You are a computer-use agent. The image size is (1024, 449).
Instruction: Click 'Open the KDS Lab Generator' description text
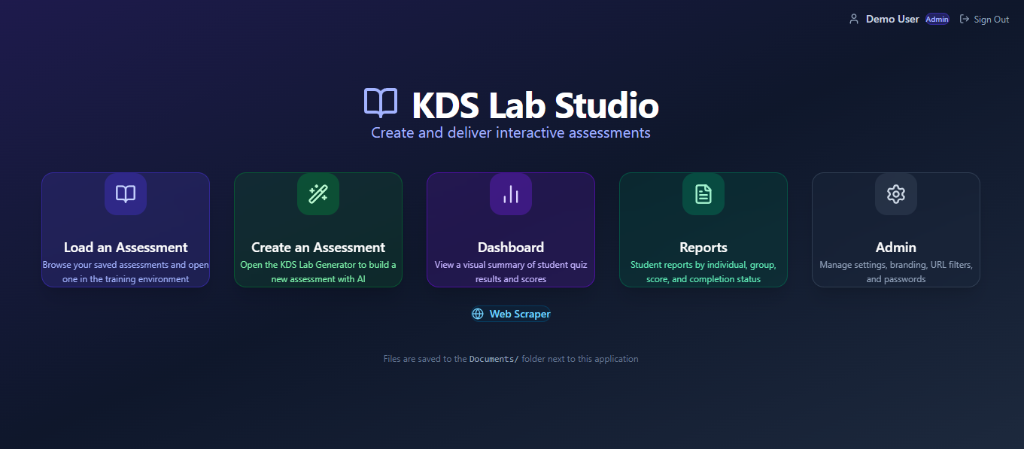click(x=318, y=272)
